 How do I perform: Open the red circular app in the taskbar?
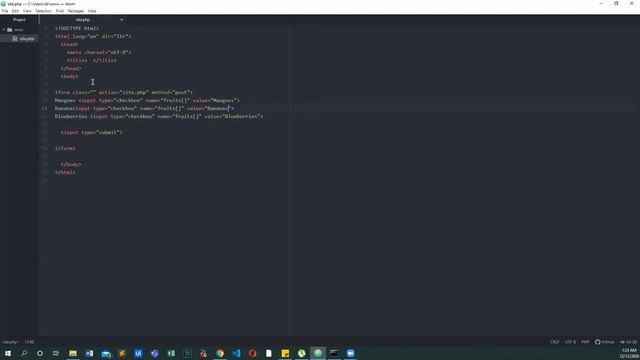coord(253,353)
